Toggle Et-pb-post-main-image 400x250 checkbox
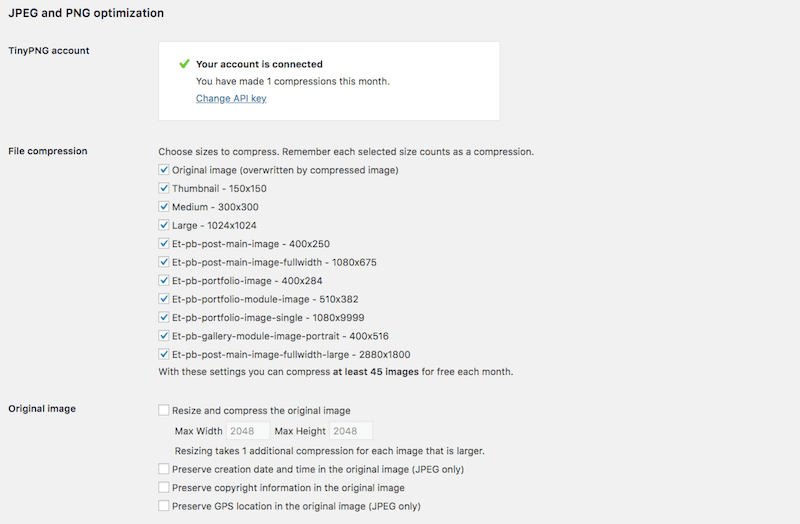 pos(164,243)
